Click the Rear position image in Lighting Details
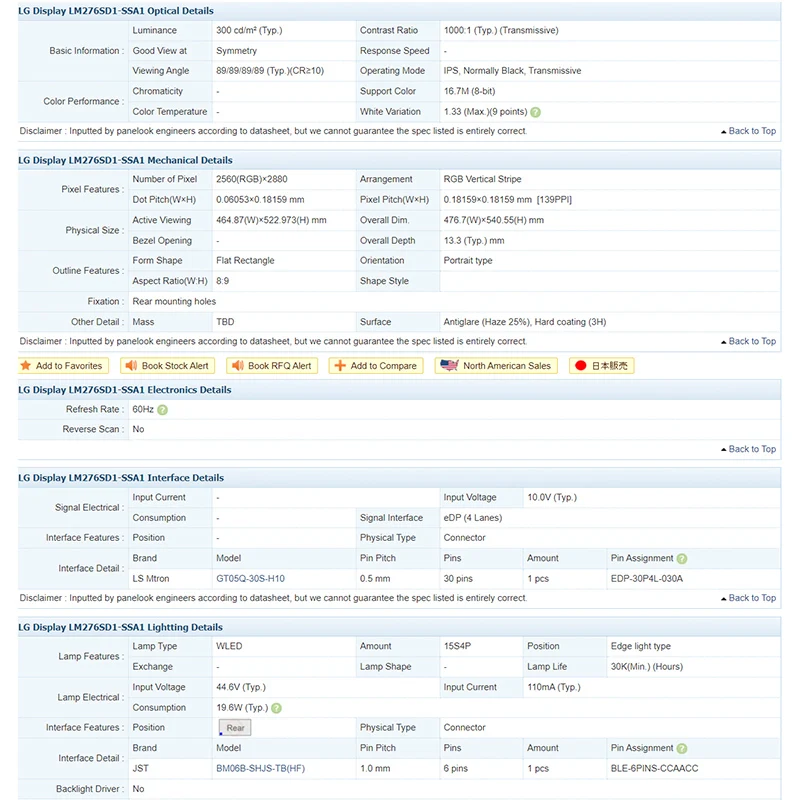 pos(235,728)
